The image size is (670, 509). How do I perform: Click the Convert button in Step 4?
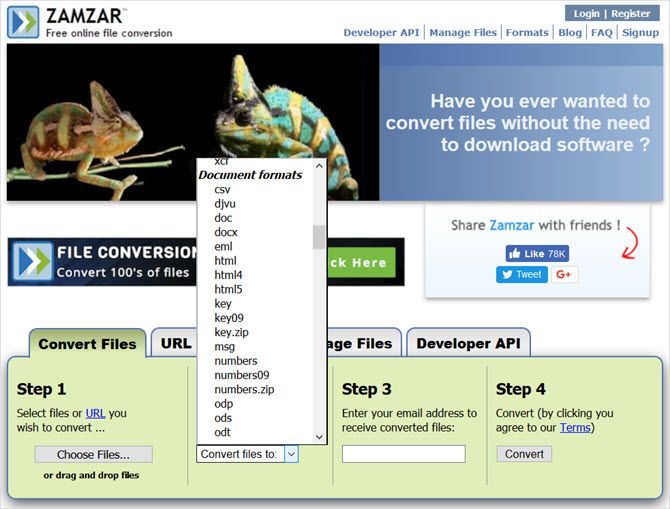click(524, 454)
